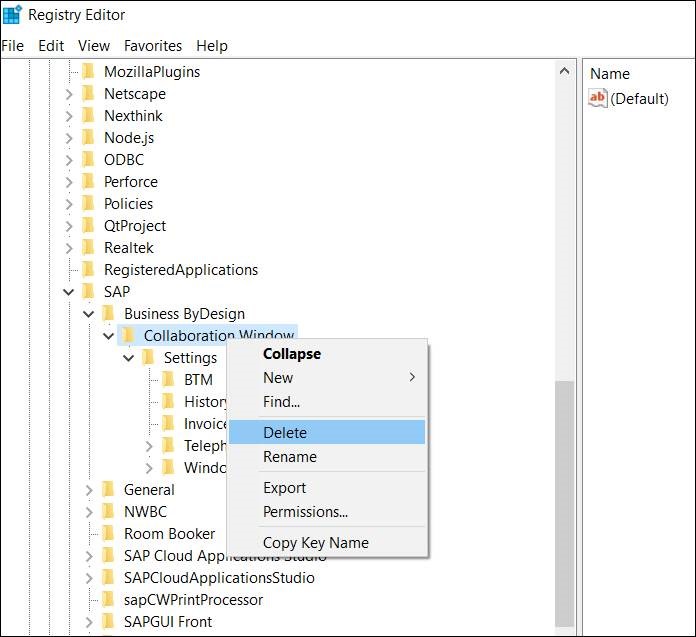
Task: Click the BTM folder icon
Action: point(169,380)
